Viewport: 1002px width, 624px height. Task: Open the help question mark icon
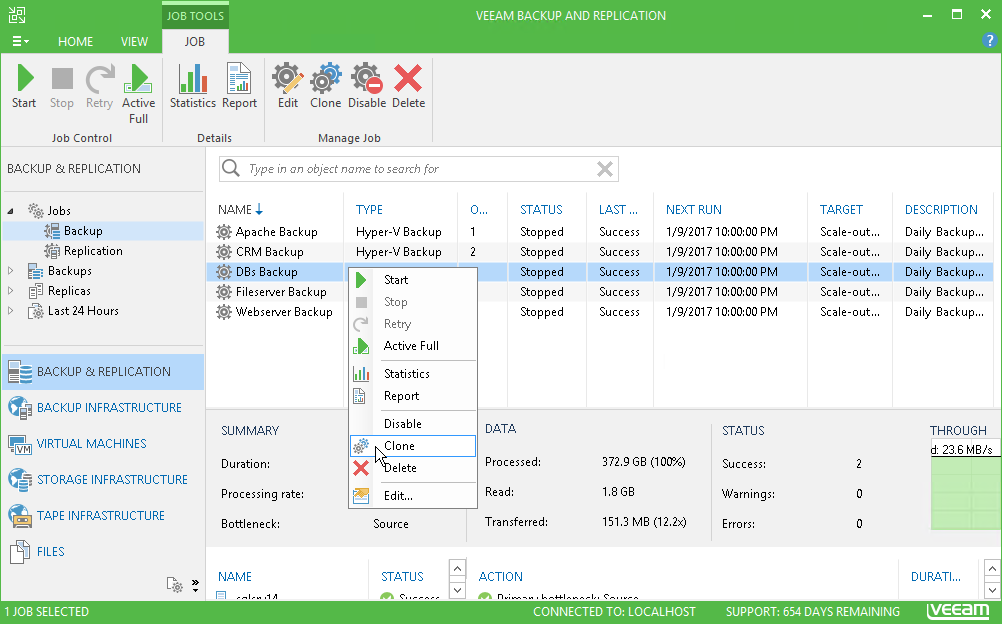989,40
